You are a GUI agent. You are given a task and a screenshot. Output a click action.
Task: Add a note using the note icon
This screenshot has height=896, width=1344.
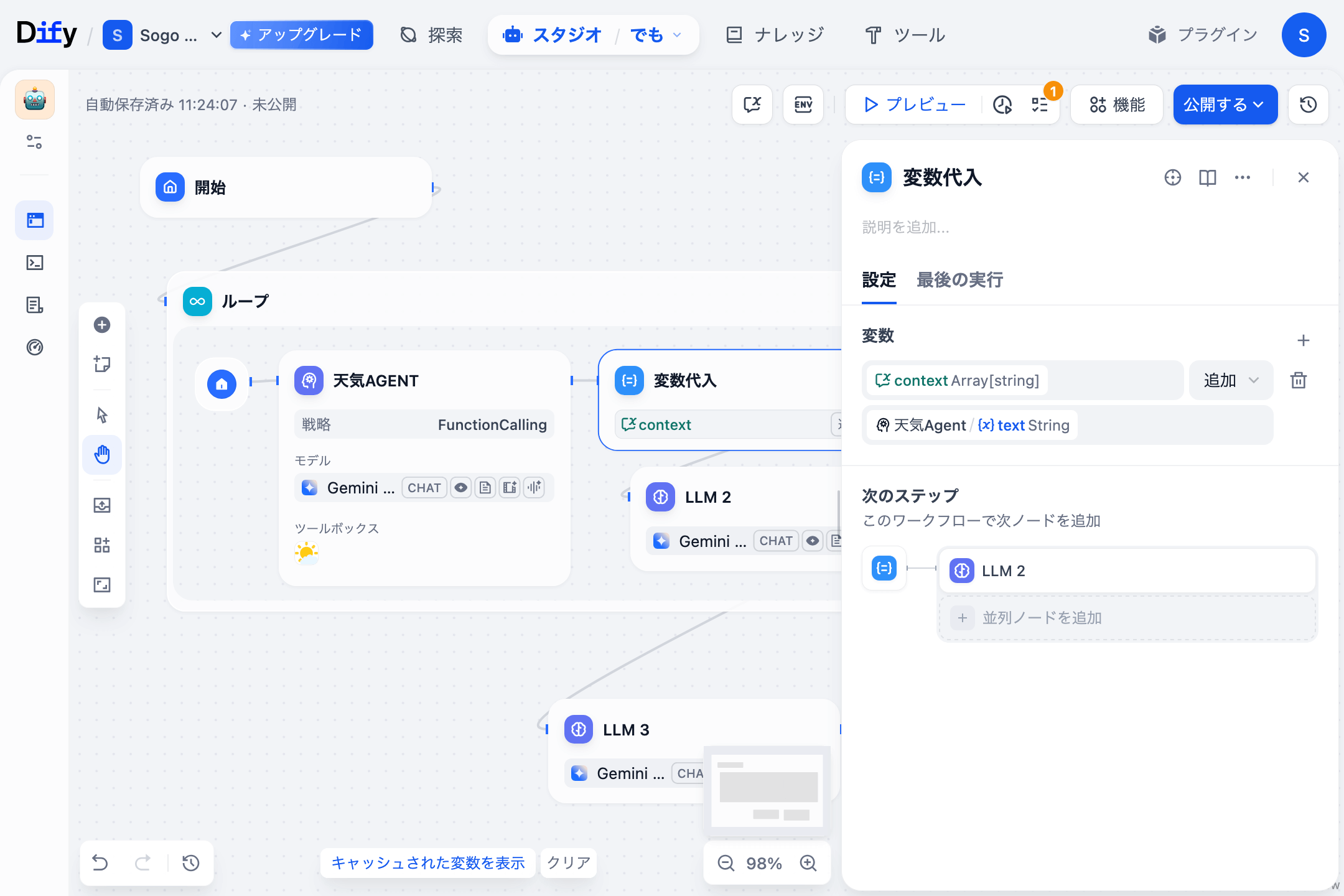tap(102, 364)
